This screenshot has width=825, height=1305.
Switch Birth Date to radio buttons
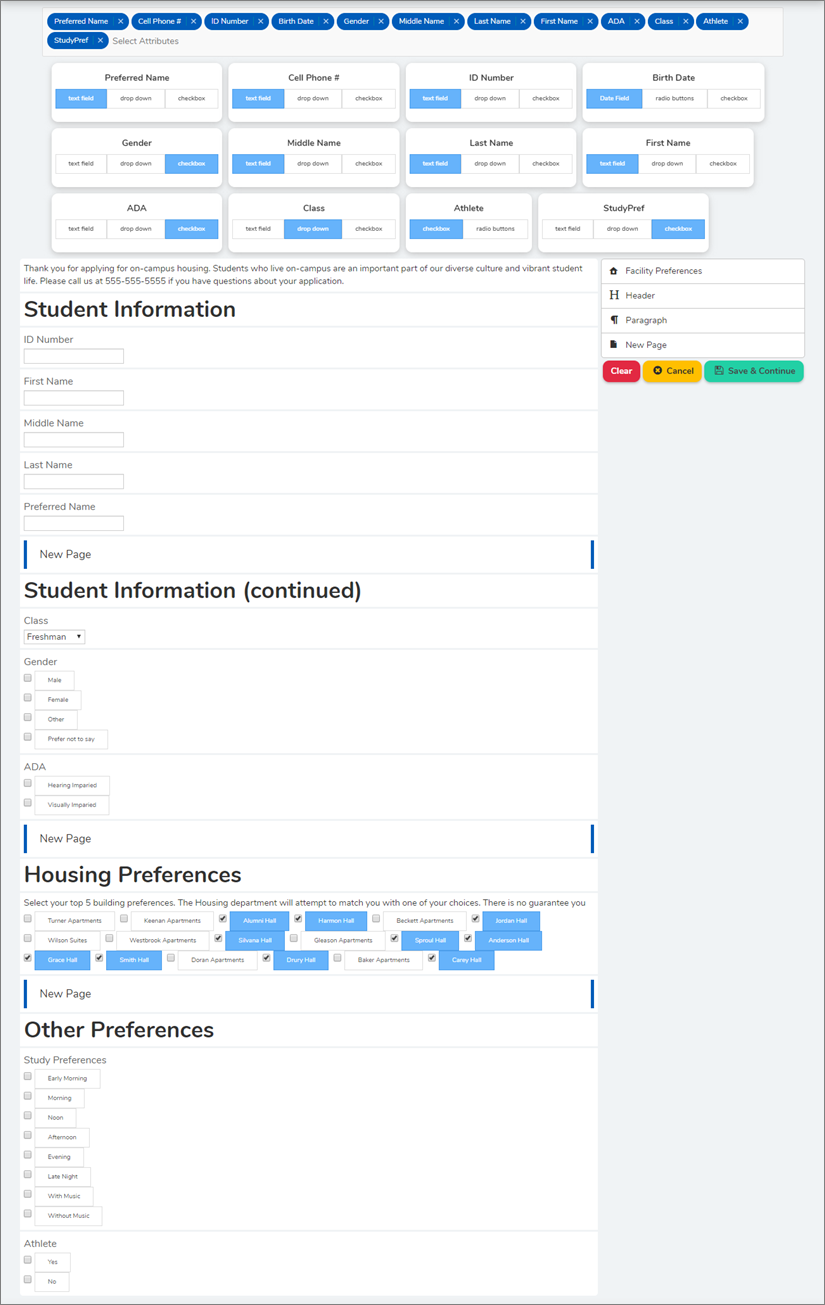click(675, 99)
